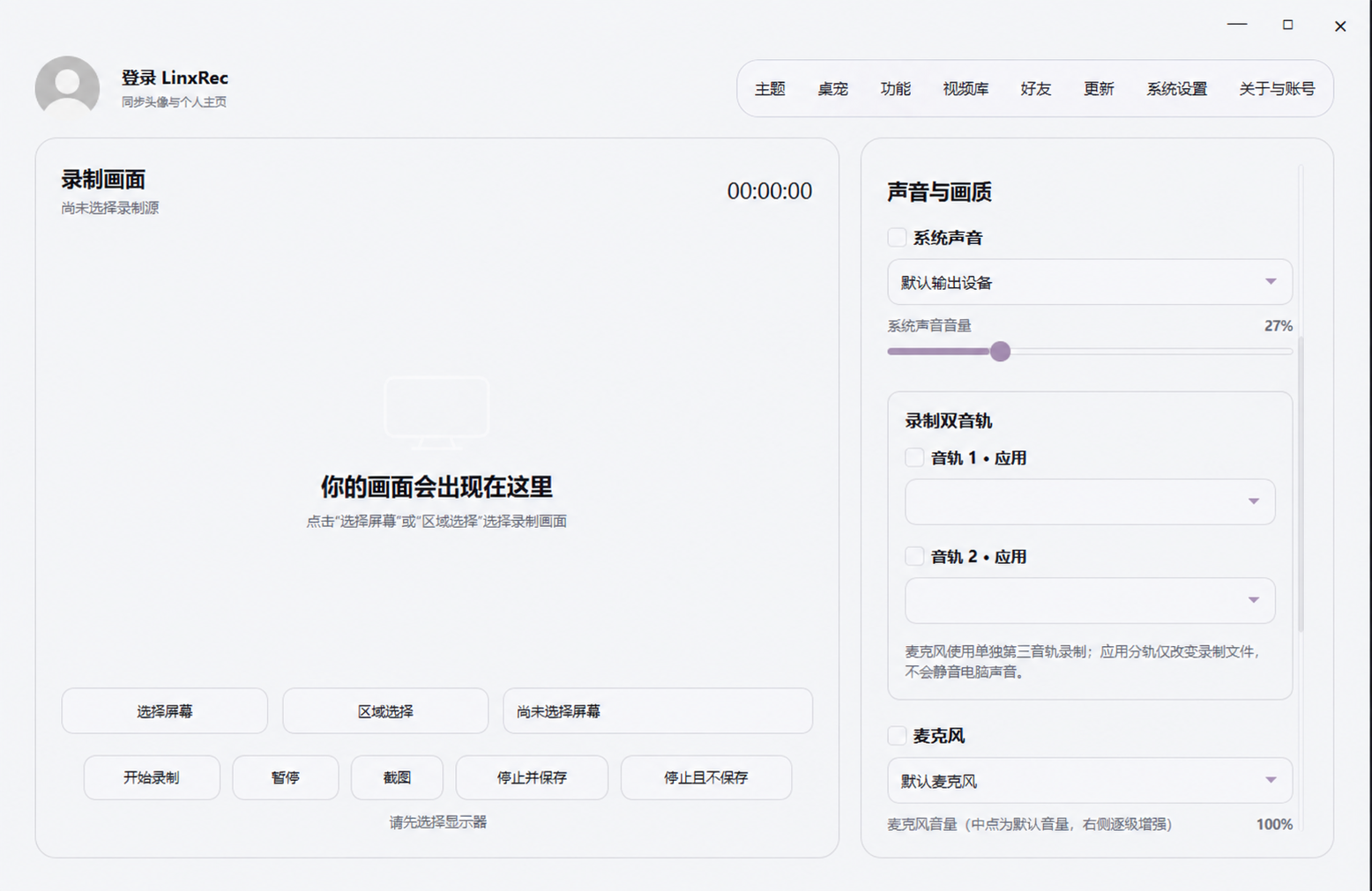Click the 停止且不保存 button
Screen dimensions: 1372x891
click(706, 777)
